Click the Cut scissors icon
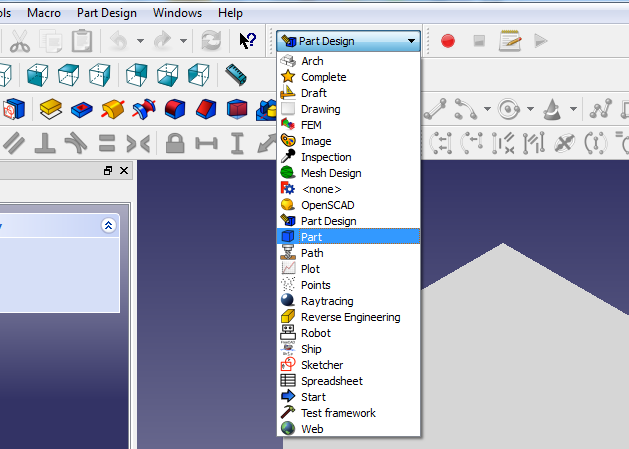 19,41
